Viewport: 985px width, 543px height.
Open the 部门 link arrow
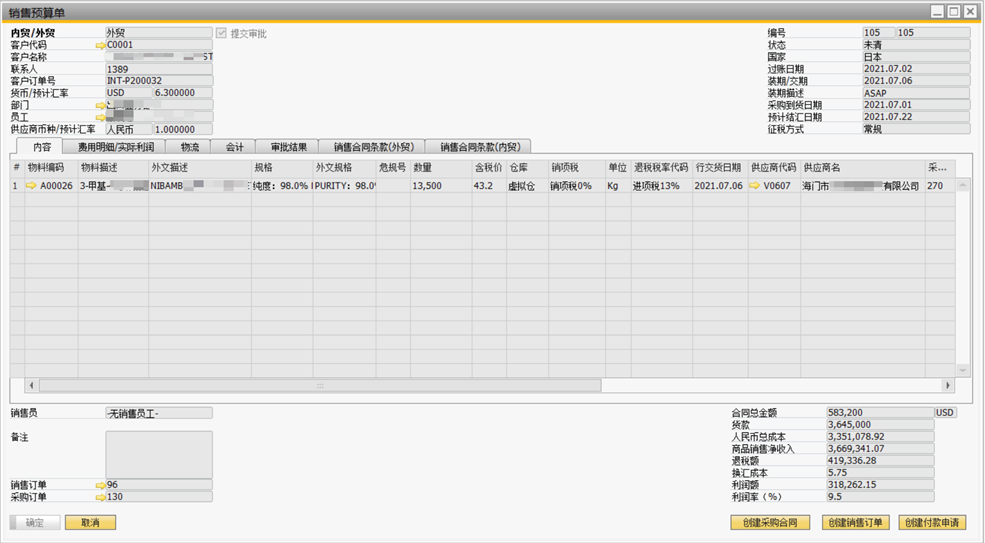101,105
